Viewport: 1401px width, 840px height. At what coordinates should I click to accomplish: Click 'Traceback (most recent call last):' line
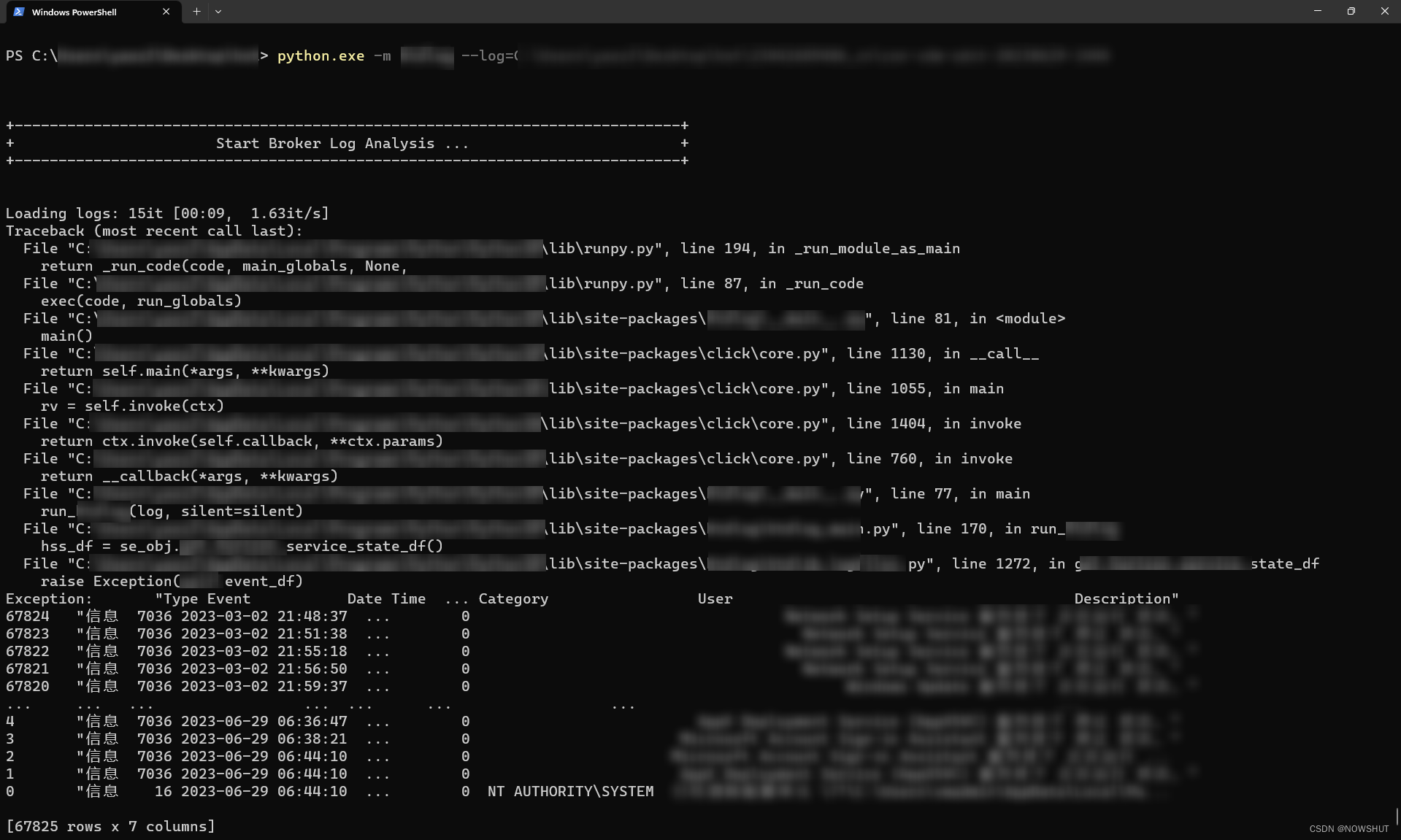click(x=154, y=231)
